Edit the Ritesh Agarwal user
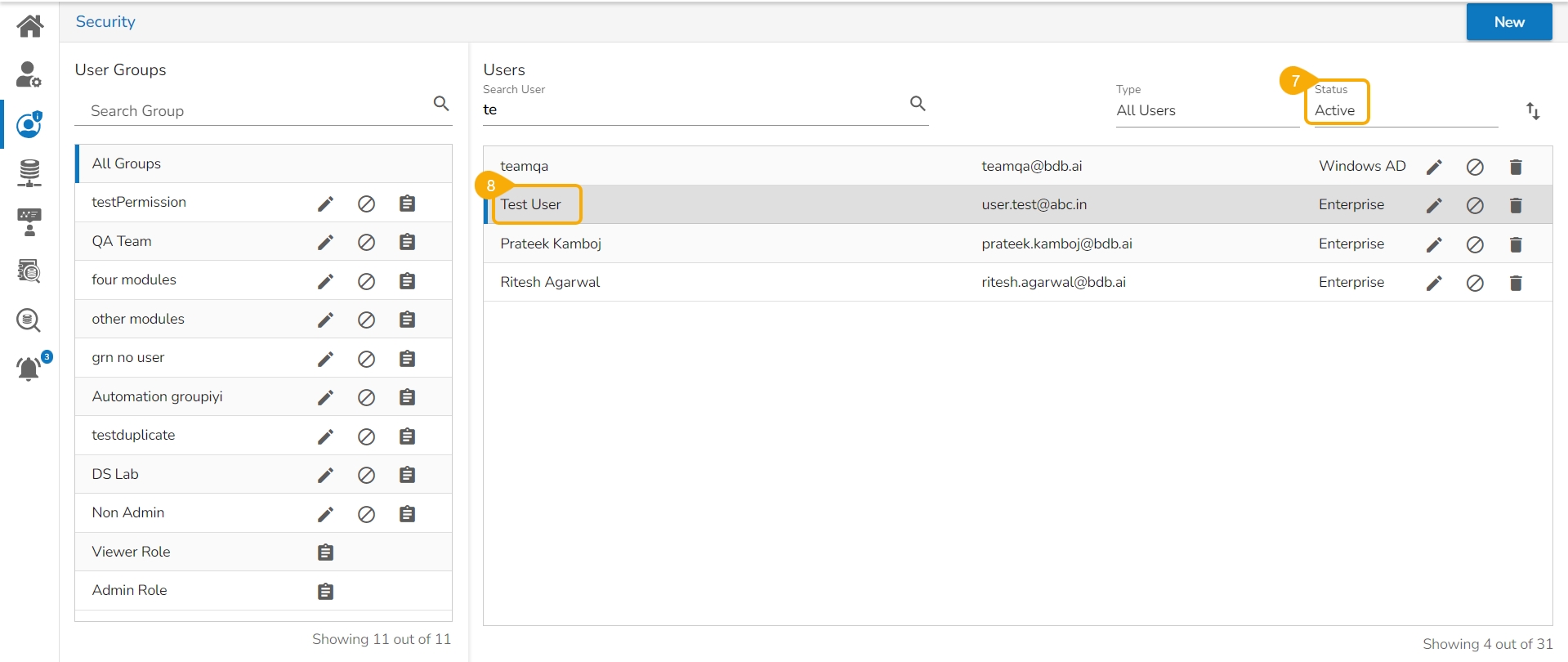1568x662 pixels. pyautogui.click(x=1434, y=283)
